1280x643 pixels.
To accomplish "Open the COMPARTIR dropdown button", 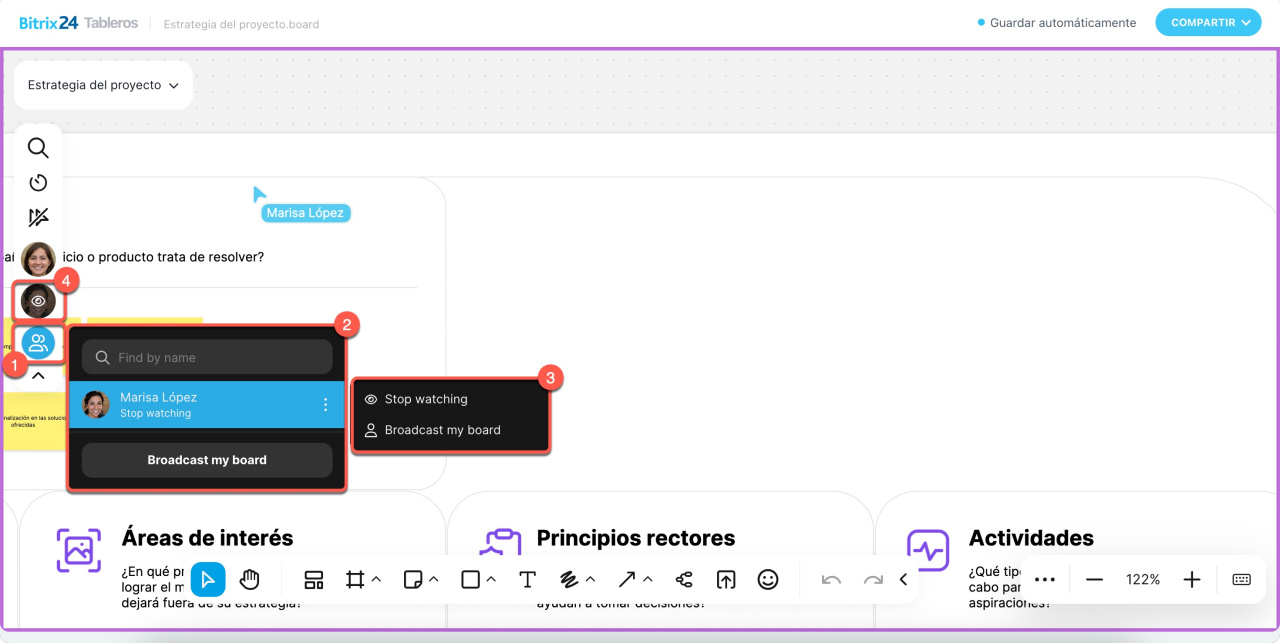I will click(x=1208, y=22).
